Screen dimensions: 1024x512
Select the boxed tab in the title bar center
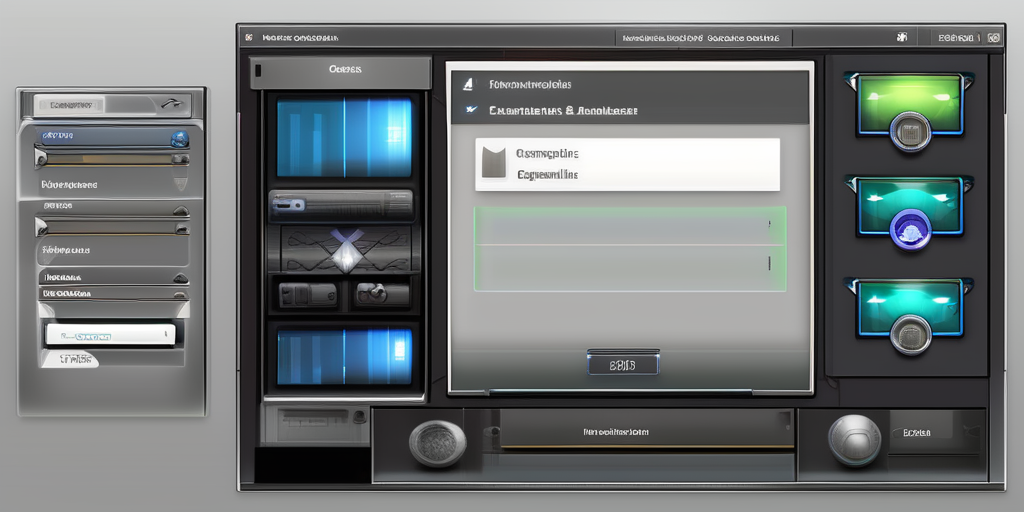click(703, 38)
